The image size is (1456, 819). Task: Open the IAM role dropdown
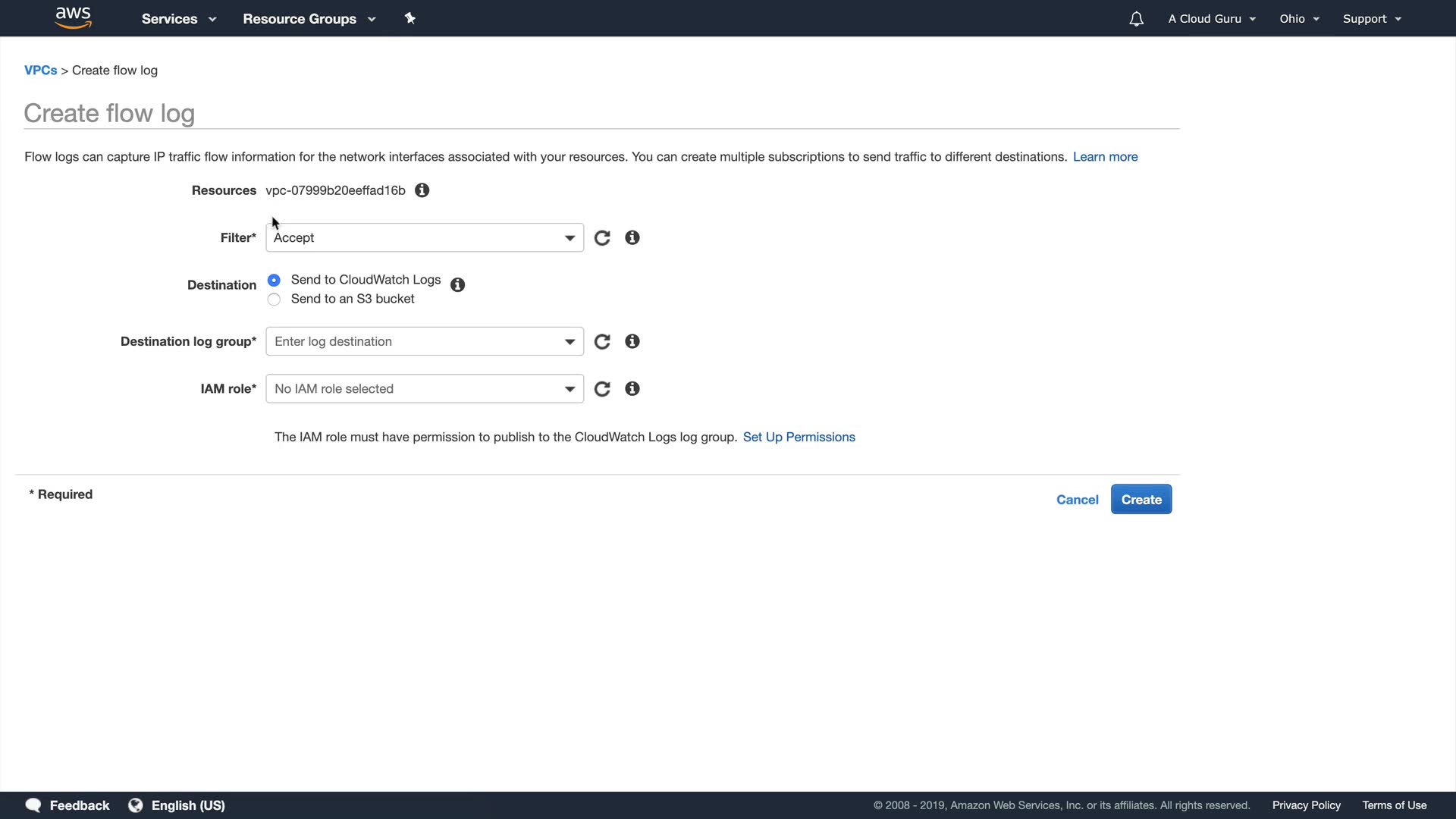pos(424,389)
